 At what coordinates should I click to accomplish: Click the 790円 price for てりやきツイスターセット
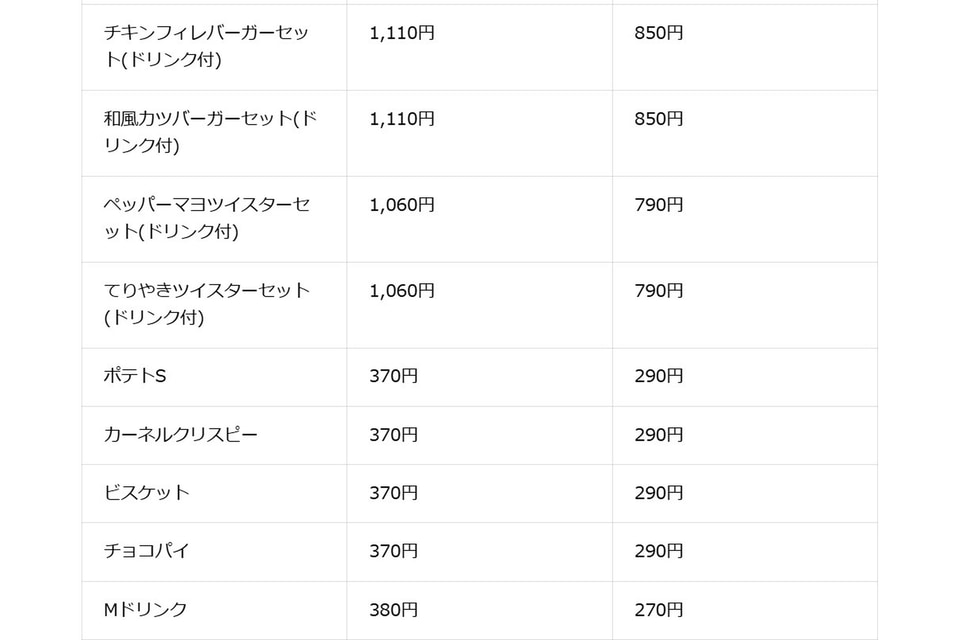click(x=659, y=291)
